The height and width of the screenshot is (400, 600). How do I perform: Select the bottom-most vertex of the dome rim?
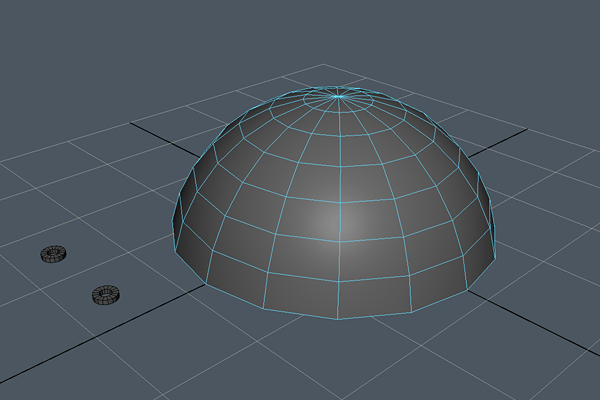pyautogui.click(x=338, y=320)
